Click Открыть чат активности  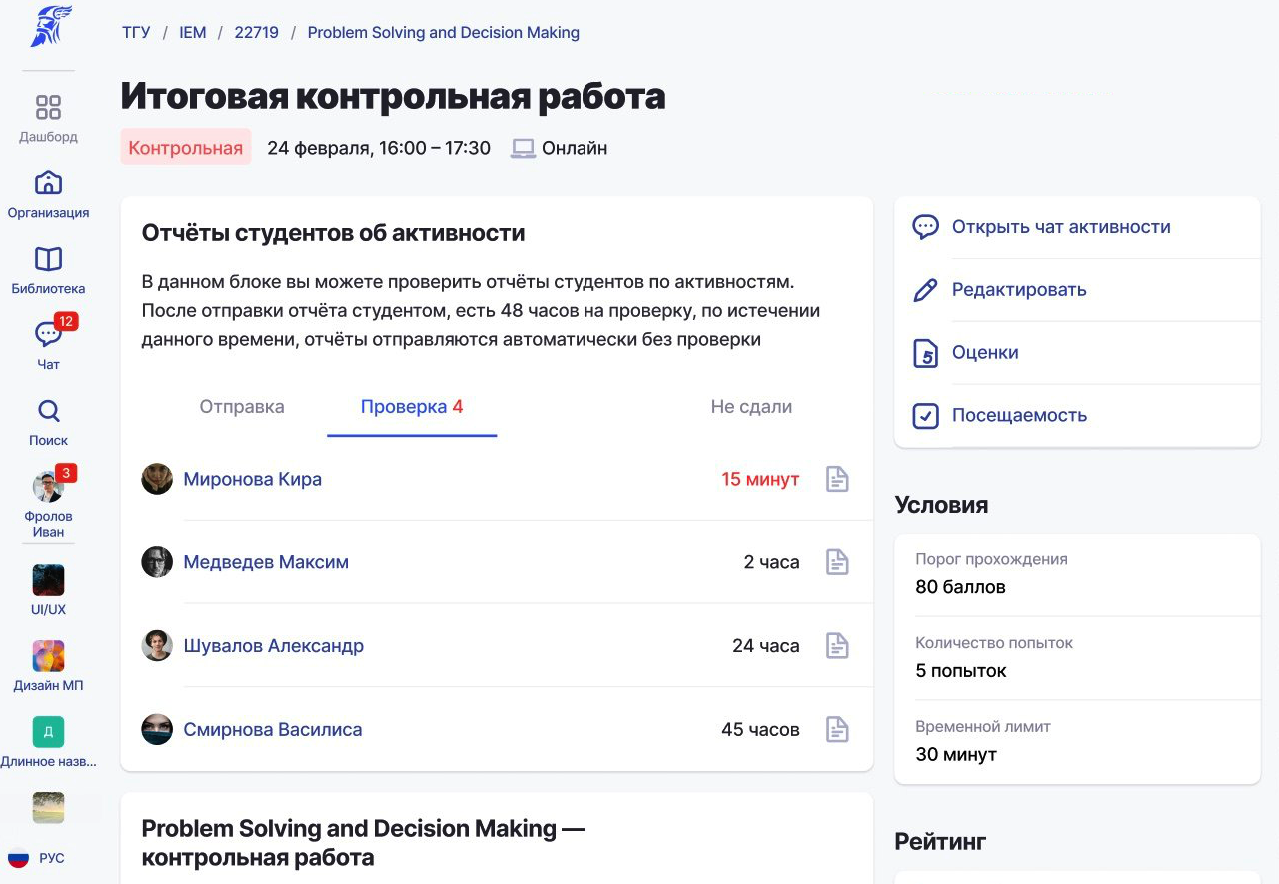click(x=1060, y=227)
